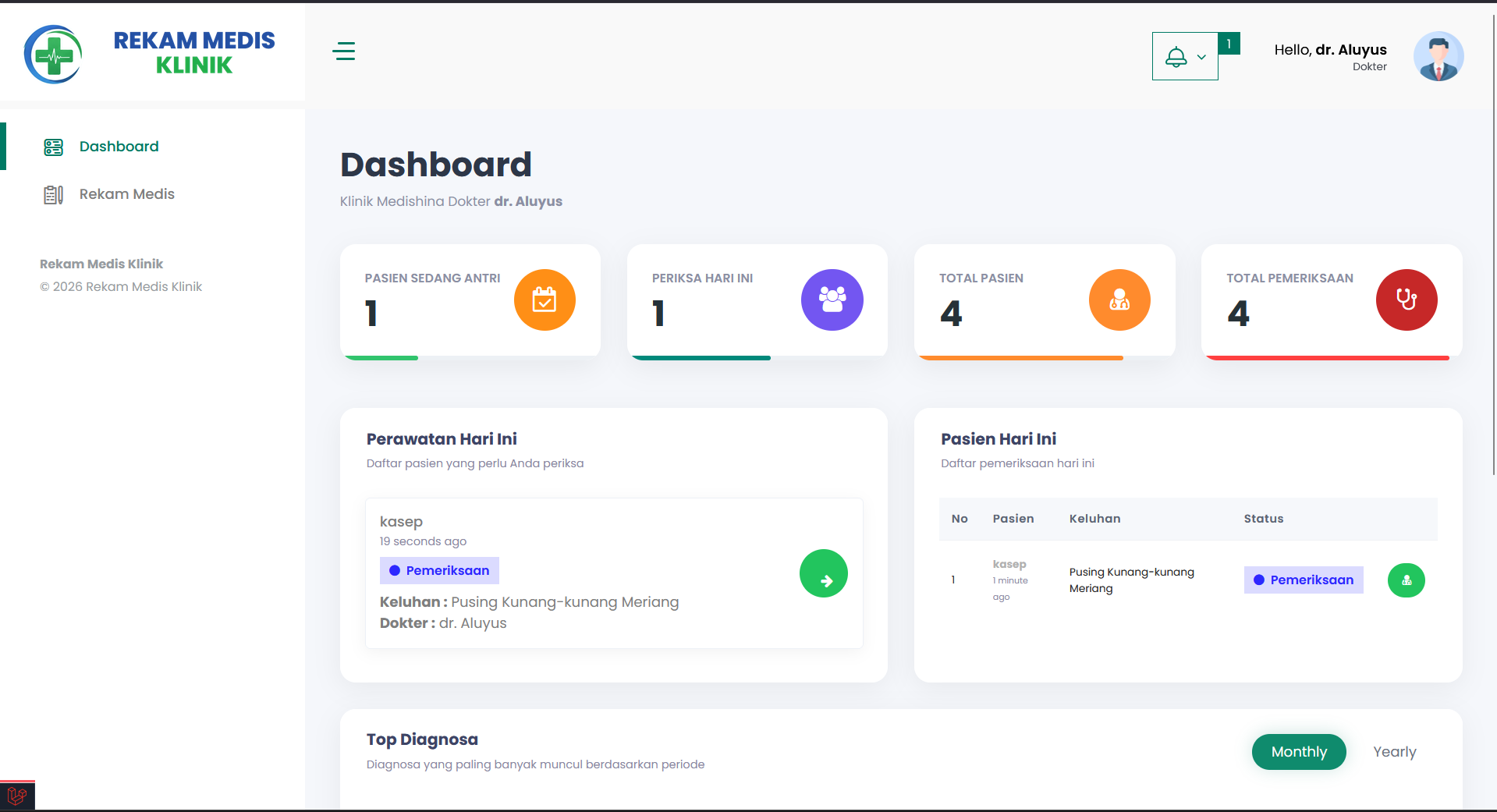The width and height of the screenshot is (1497, 812).
Task: Click kasep name in Perawatan Hari Ini
Action: click(x=401, y=522)
